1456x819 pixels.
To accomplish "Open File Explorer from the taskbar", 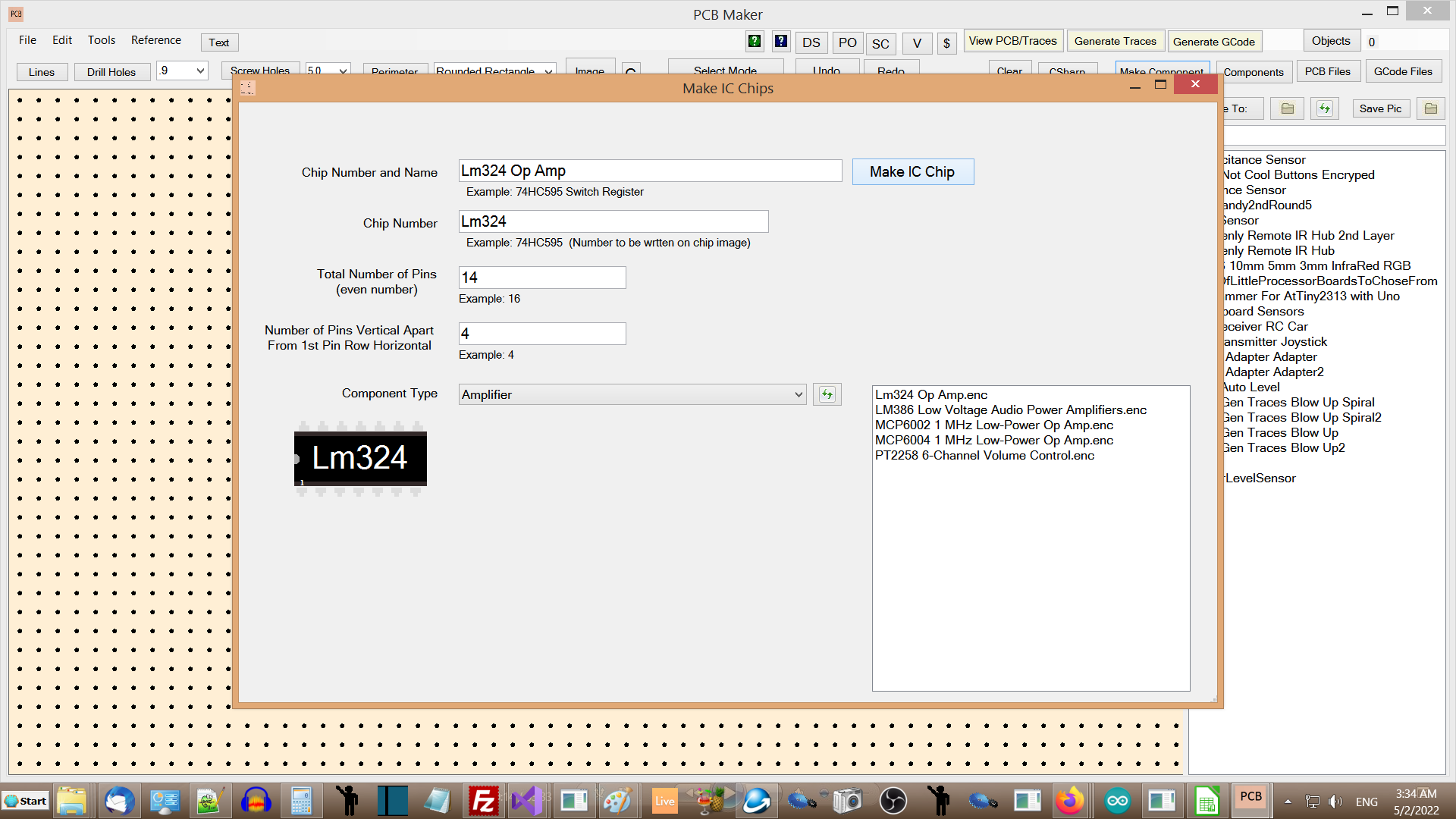I will (x=72, y=801).
